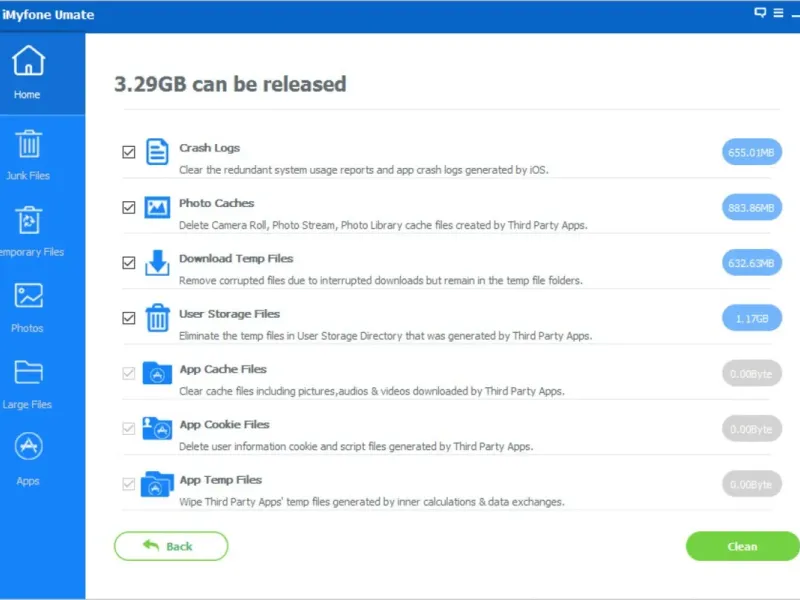The width and height of the screenshot is (800, 600).
Task: Select the 'App Cookie Files' title text
Action: (x=224, y=424)
